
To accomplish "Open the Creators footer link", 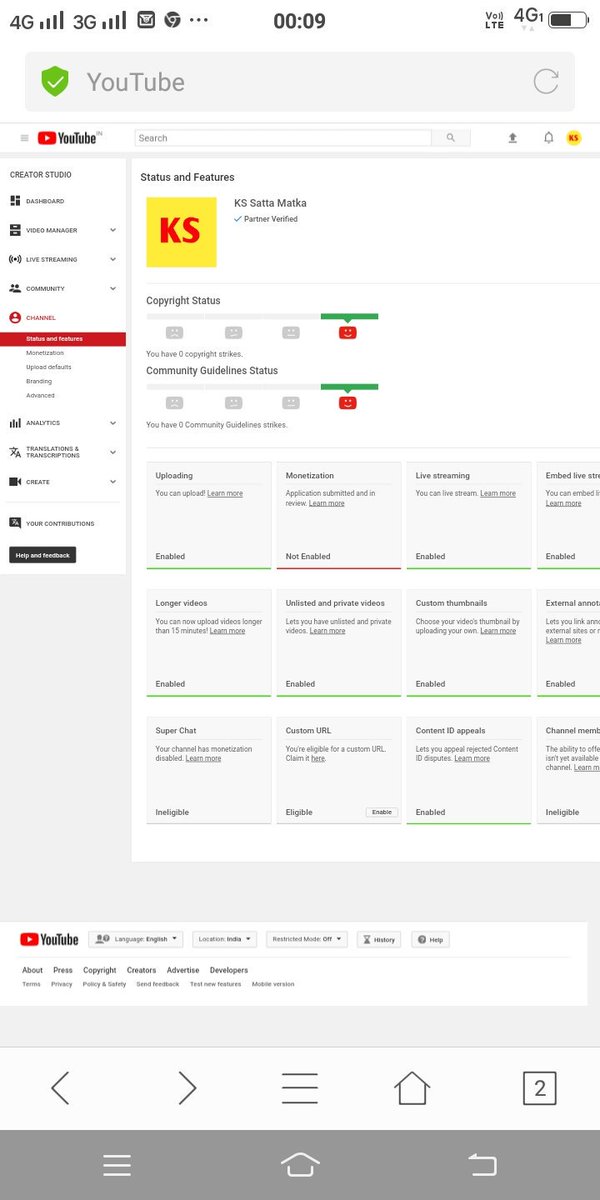I will pyautogui.click(x=141, y=970).
